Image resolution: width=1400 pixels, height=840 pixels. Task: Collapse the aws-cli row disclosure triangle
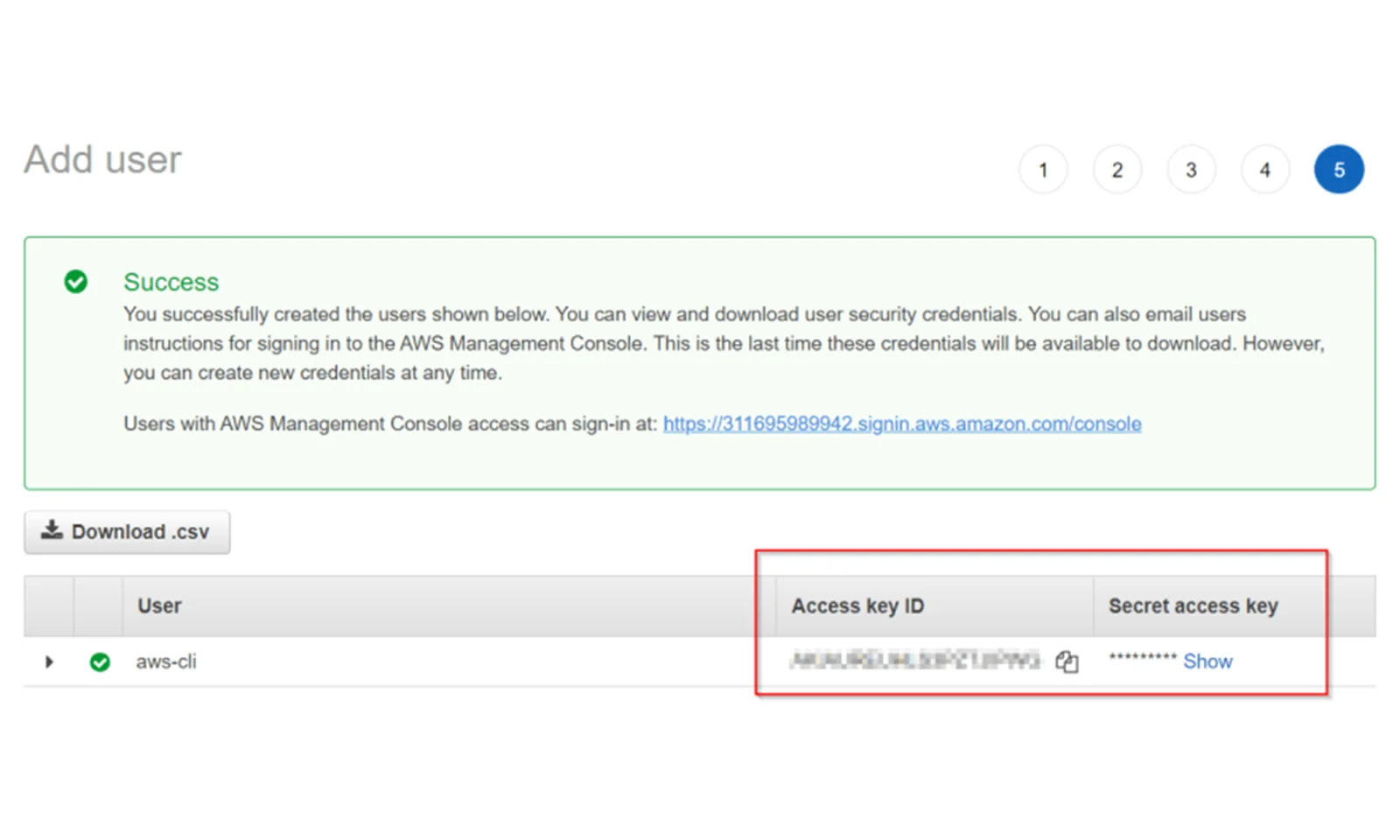click(x=49, y=661)
